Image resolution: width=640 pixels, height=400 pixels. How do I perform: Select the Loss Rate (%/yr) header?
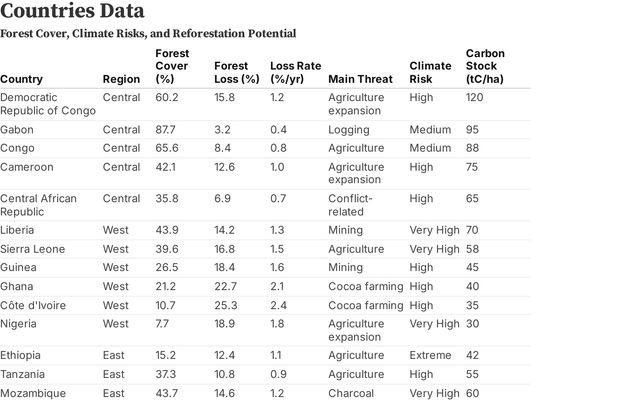tap(291, 72)
